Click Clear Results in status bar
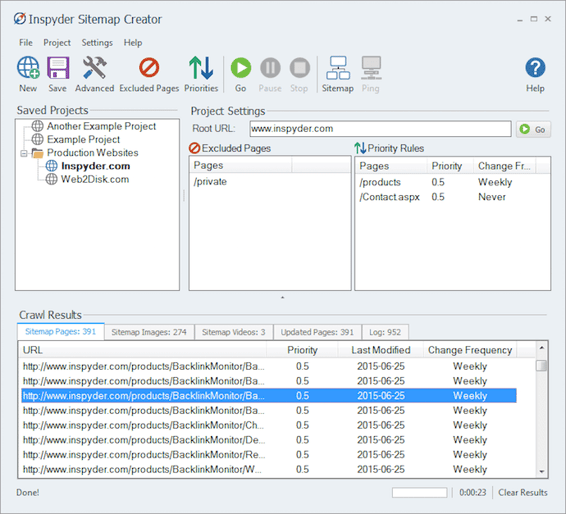 [x=523, y=492]
